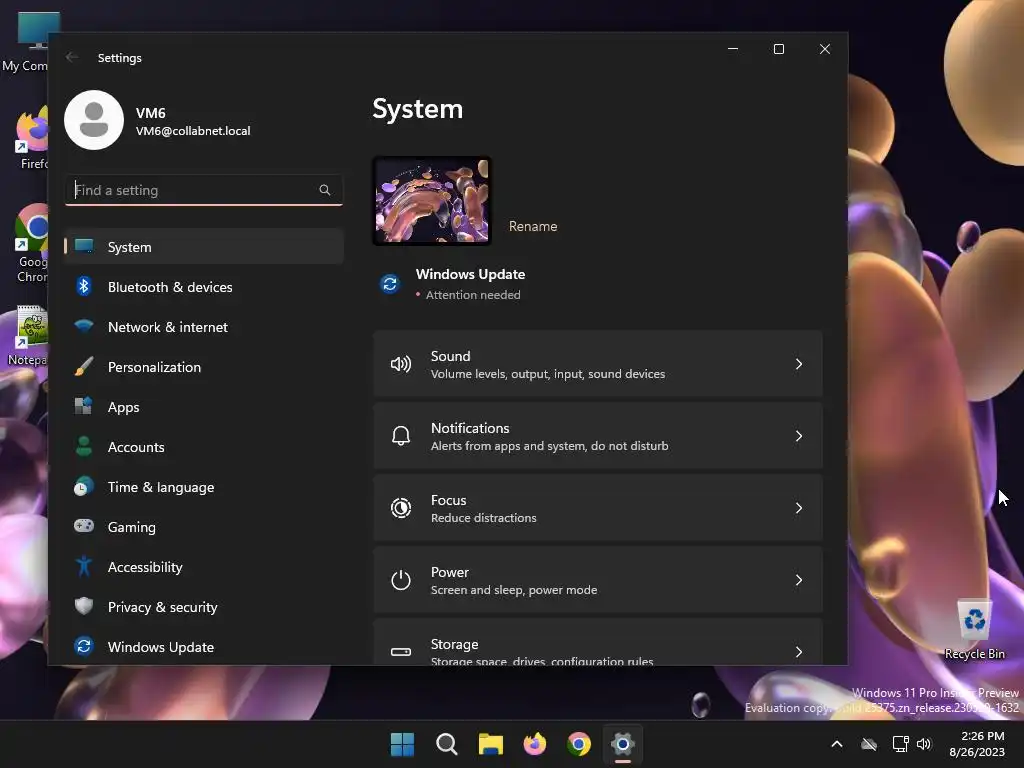Screen dimensions: 1024x768
Task: Expand Sound with its chevron arrow
Action: pos(799,364)
